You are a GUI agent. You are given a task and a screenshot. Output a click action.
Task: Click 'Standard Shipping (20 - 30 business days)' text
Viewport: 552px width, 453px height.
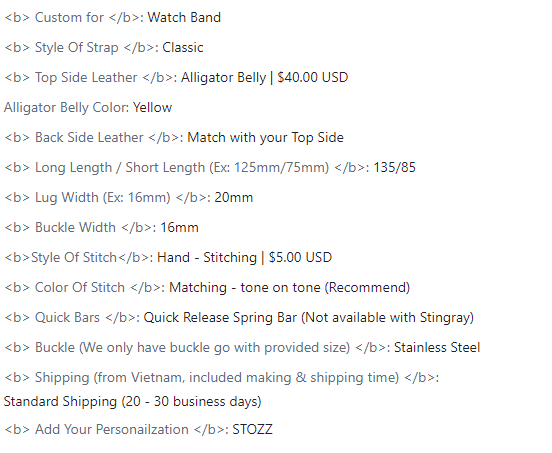pos(132,402)
